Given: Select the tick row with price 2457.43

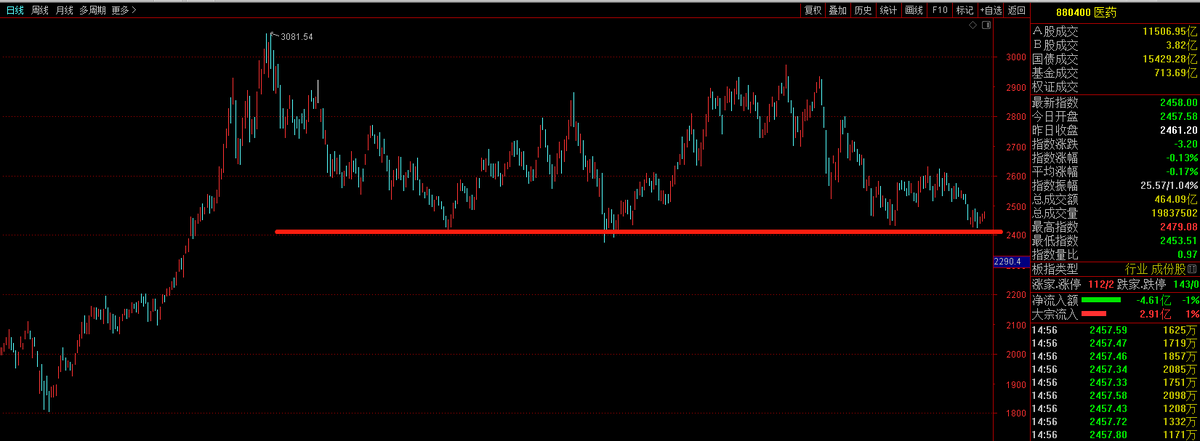Looking at the screenshot, I should (x=1114, y=408).
